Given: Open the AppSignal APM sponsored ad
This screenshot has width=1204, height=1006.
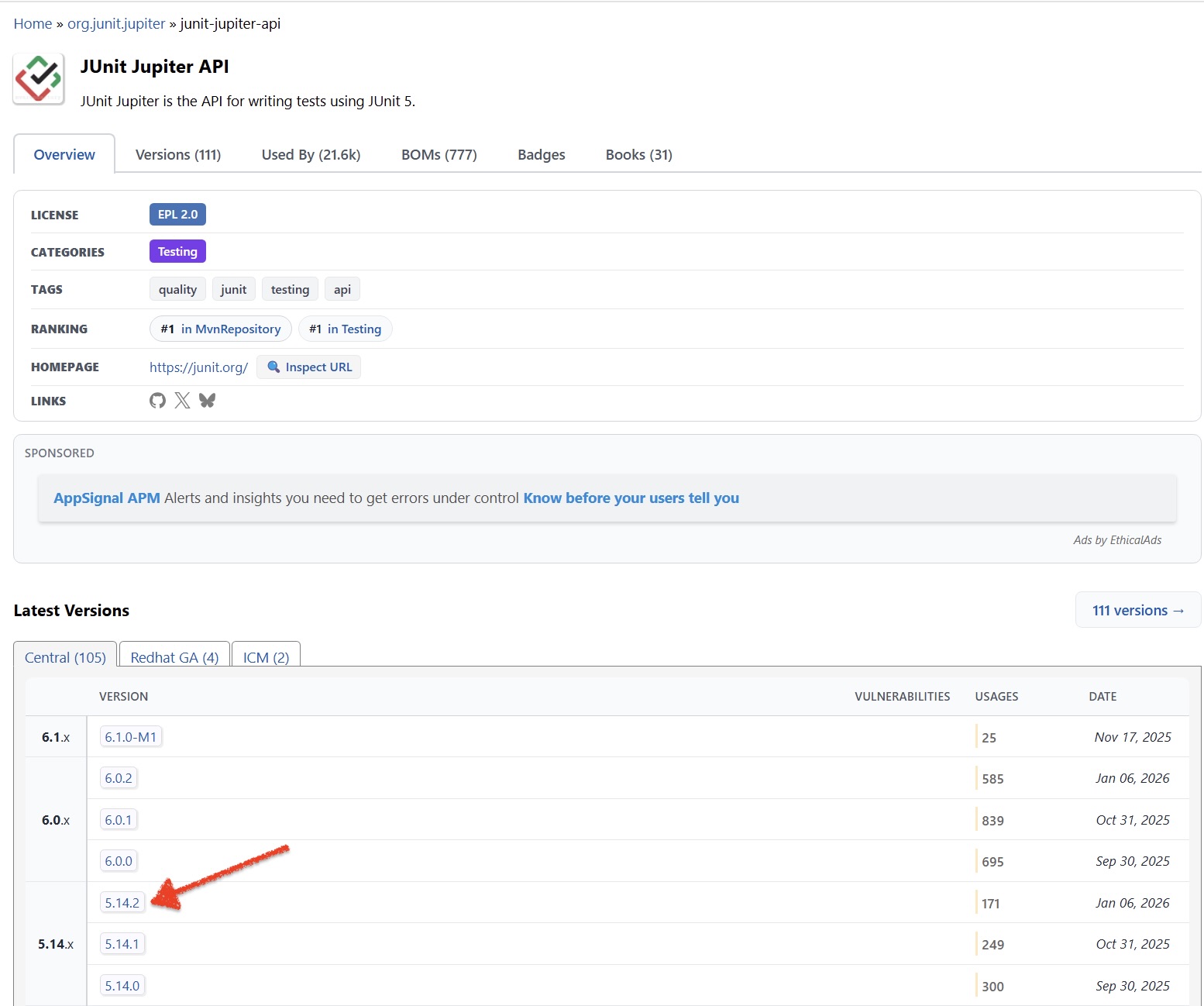Looking at the screenshot, I should click(x=107, y=498).
